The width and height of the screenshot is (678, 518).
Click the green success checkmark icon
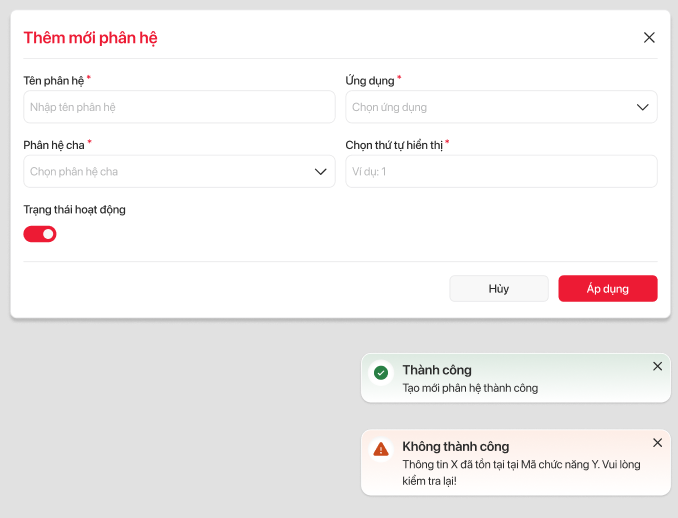tap(381, 373)
